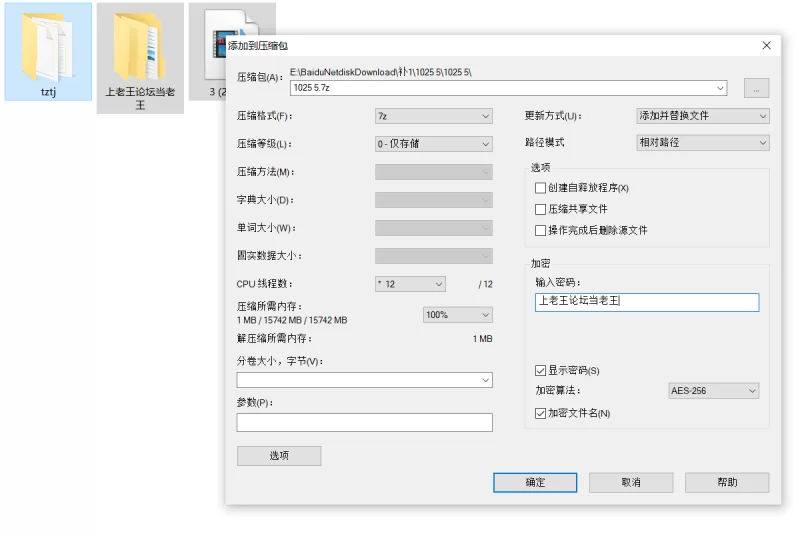Cancel with the 取消 button
800x536 pixels.
coord(631,482)
